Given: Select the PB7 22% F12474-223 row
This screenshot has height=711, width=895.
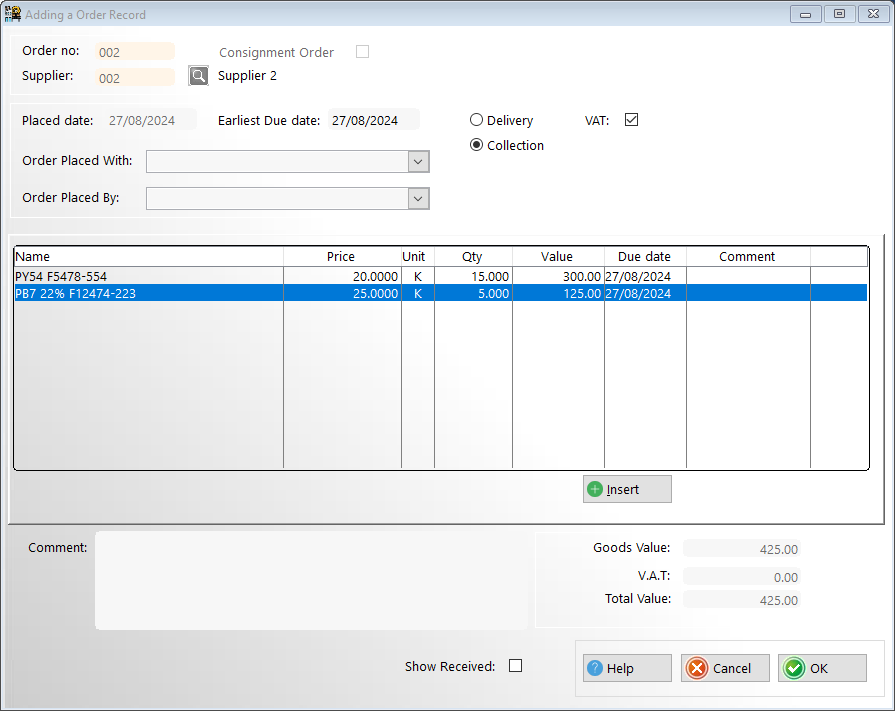Looking at the screenshot, I should point(148,293).
